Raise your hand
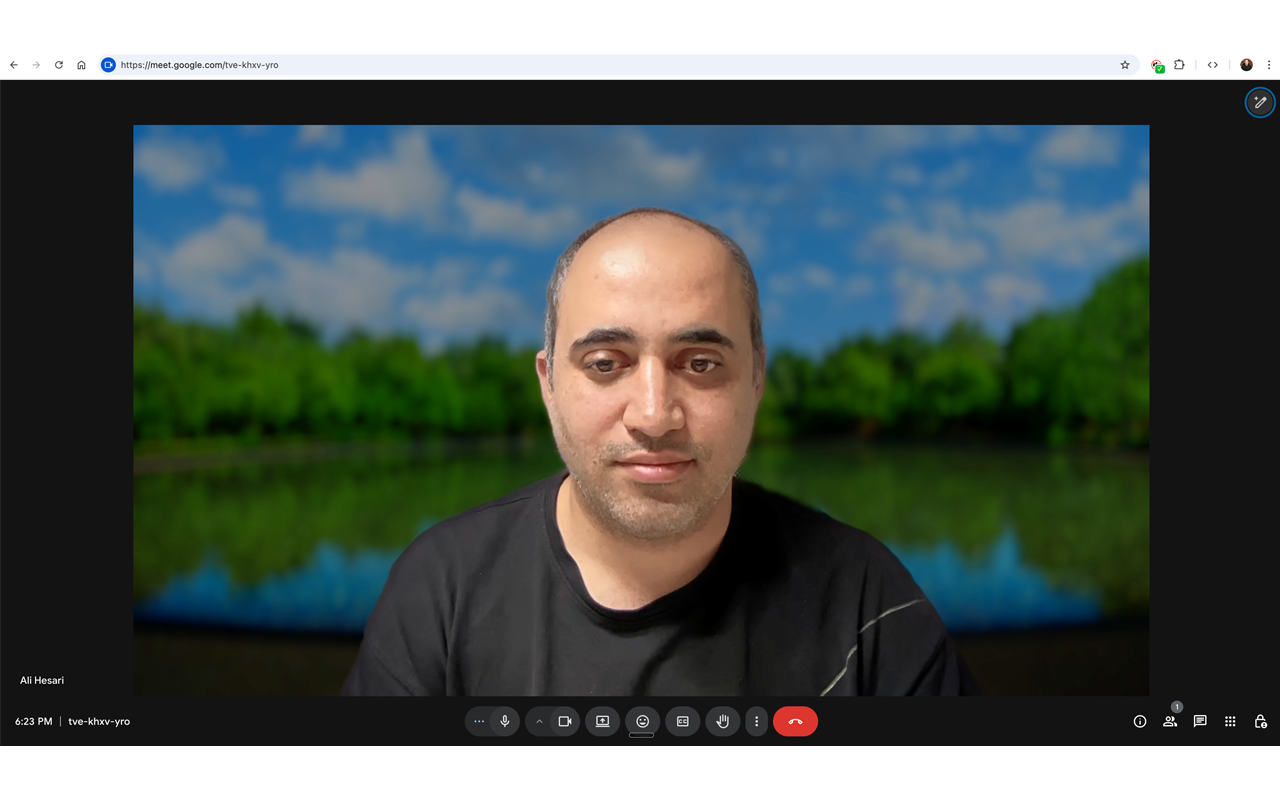 point(722,721)
